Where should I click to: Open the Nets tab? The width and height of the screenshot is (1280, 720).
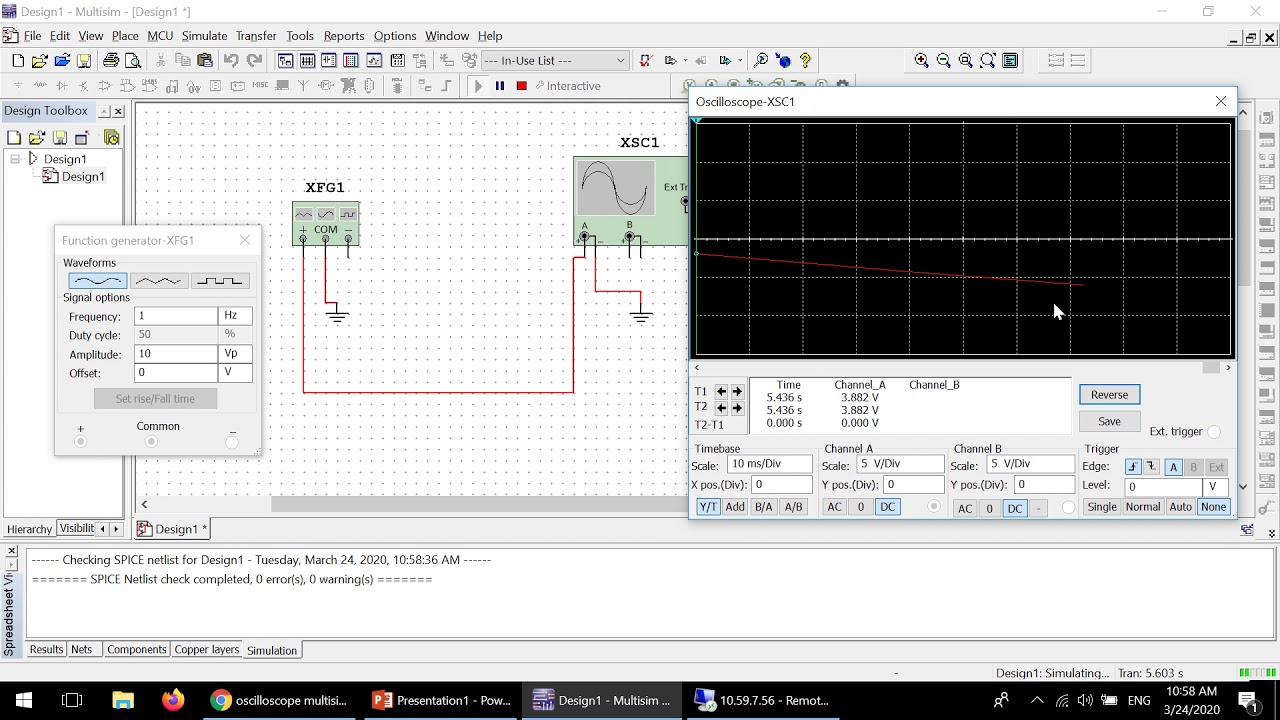pos(82,650)
